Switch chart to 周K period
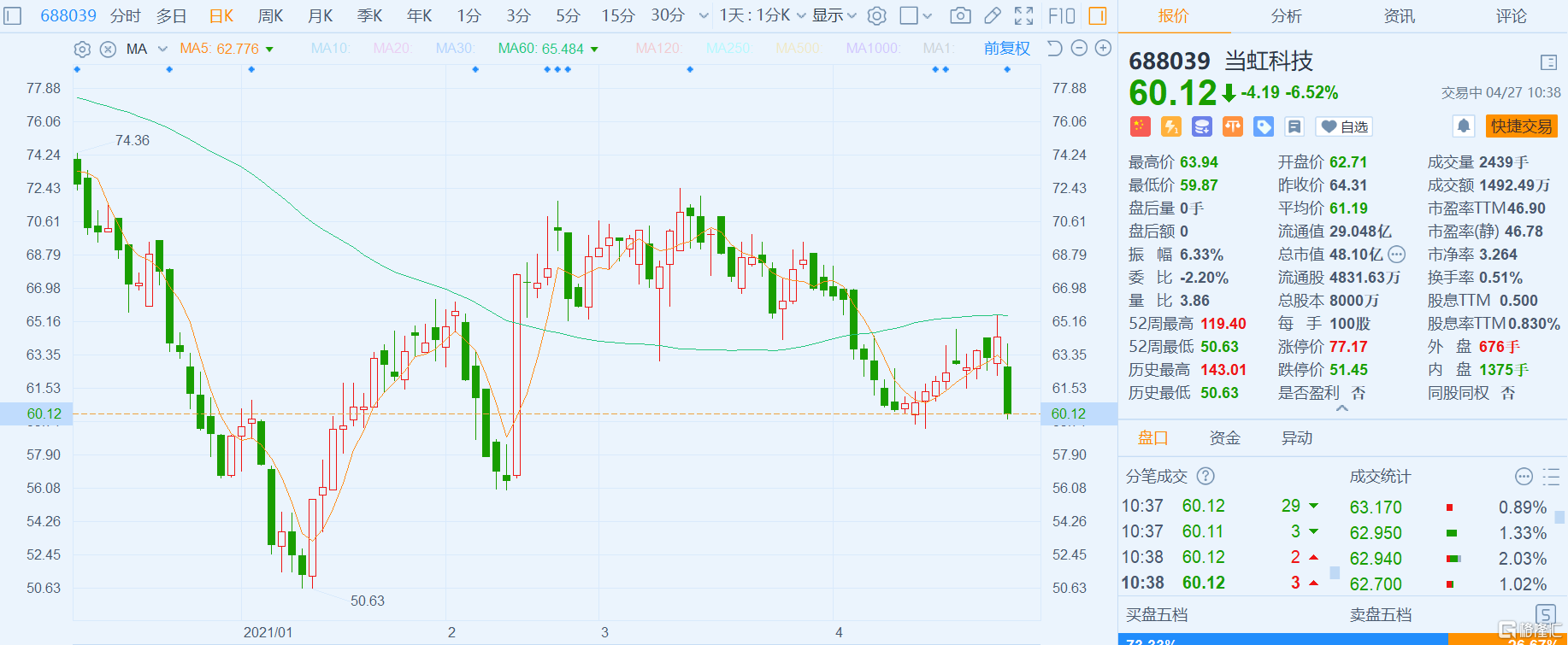Image resolution: width=1568 pixels, height=645 pixels. tap(270, 15)
